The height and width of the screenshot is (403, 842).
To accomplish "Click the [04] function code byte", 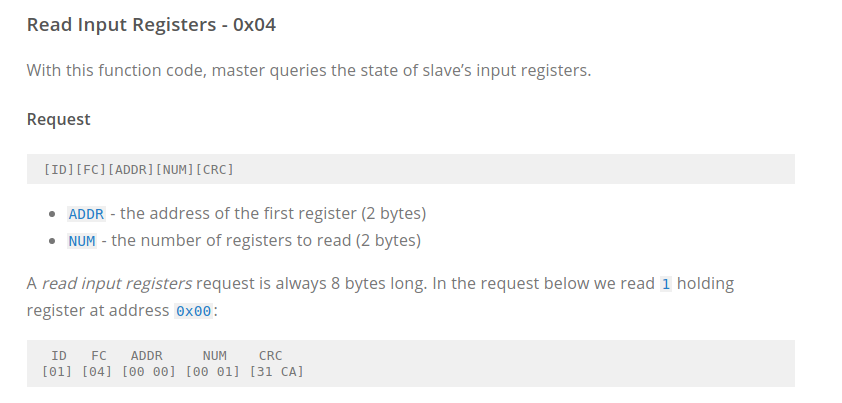I will click(97, 371).
